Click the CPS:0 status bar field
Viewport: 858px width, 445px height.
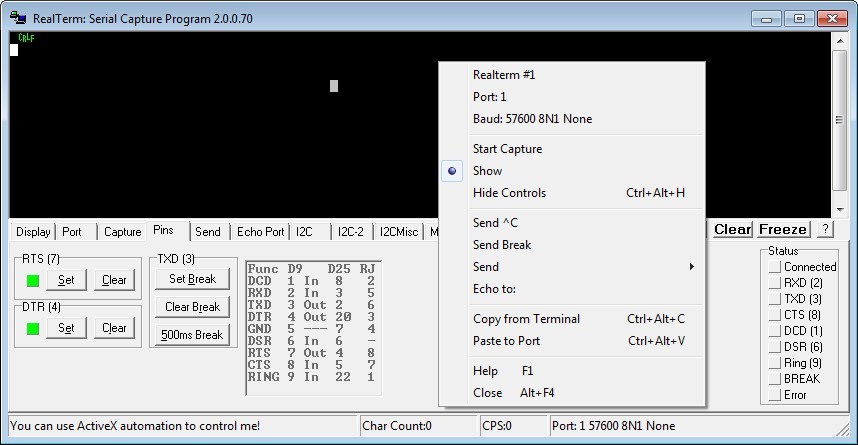(513, 426)
